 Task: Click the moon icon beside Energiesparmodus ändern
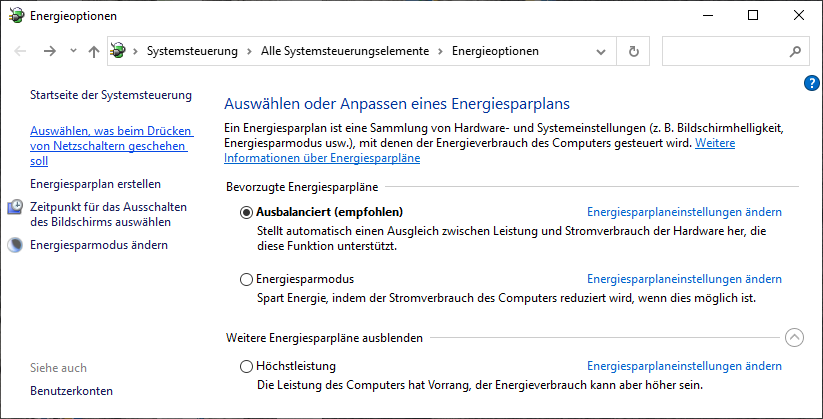click(x=15, y=245)
